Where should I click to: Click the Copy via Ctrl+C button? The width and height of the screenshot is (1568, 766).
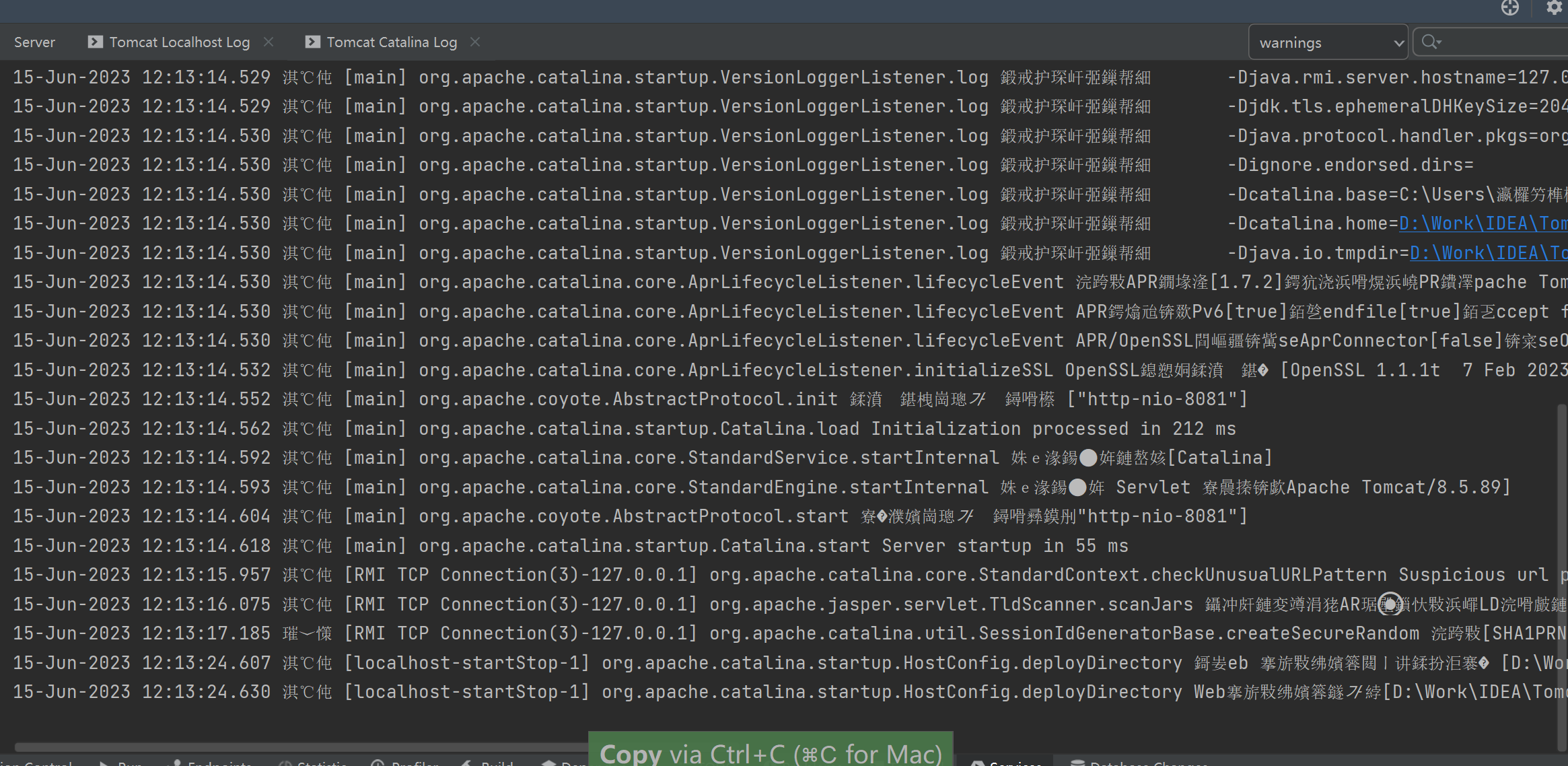[x=771, y=752]
